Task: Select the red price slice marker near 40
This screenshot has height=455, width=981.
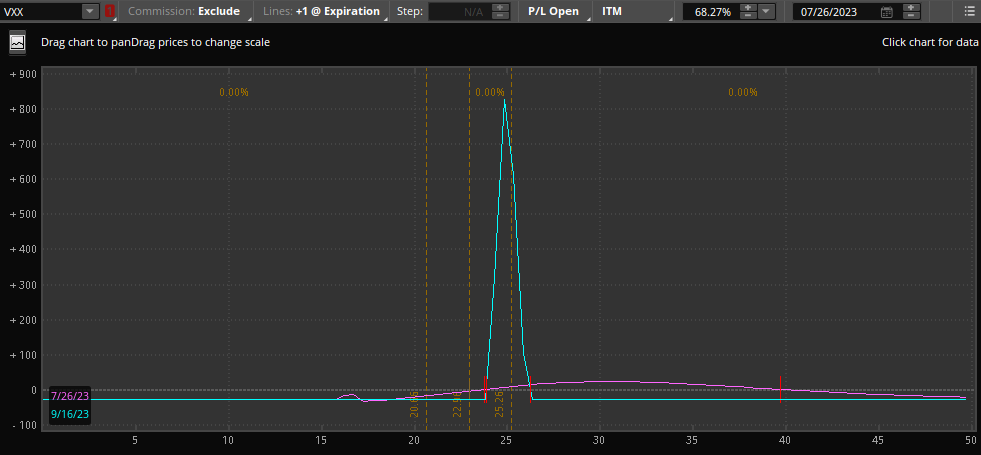Action: click(780, 389)
